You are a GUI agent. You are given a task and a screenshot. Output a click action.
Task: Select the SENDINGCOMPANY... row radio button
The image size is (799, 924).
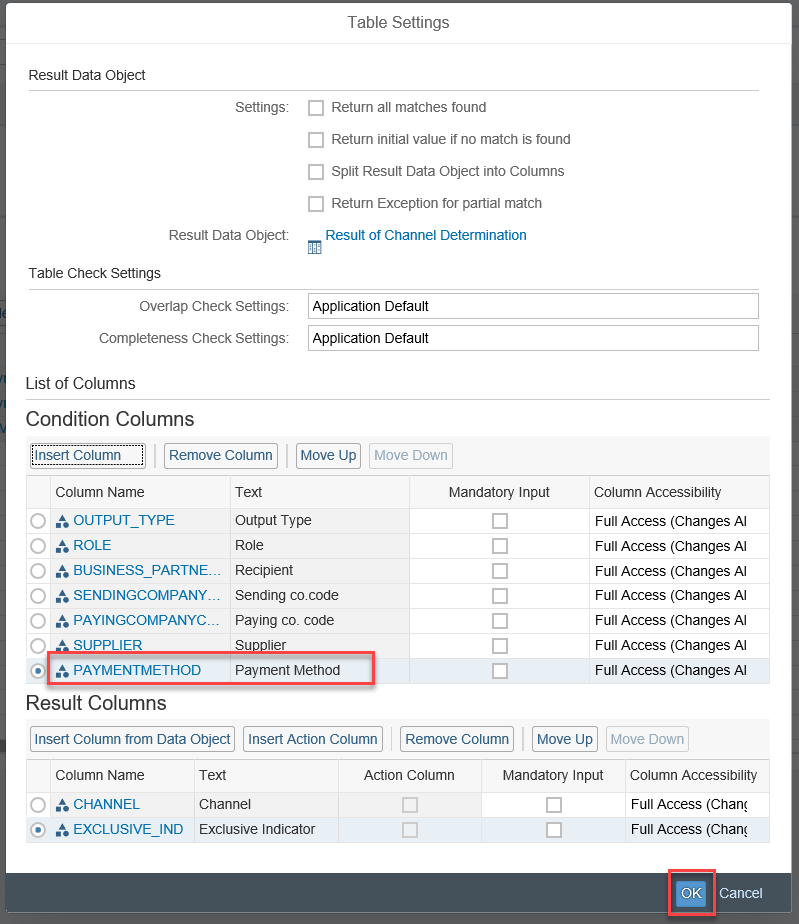point(38,596)
